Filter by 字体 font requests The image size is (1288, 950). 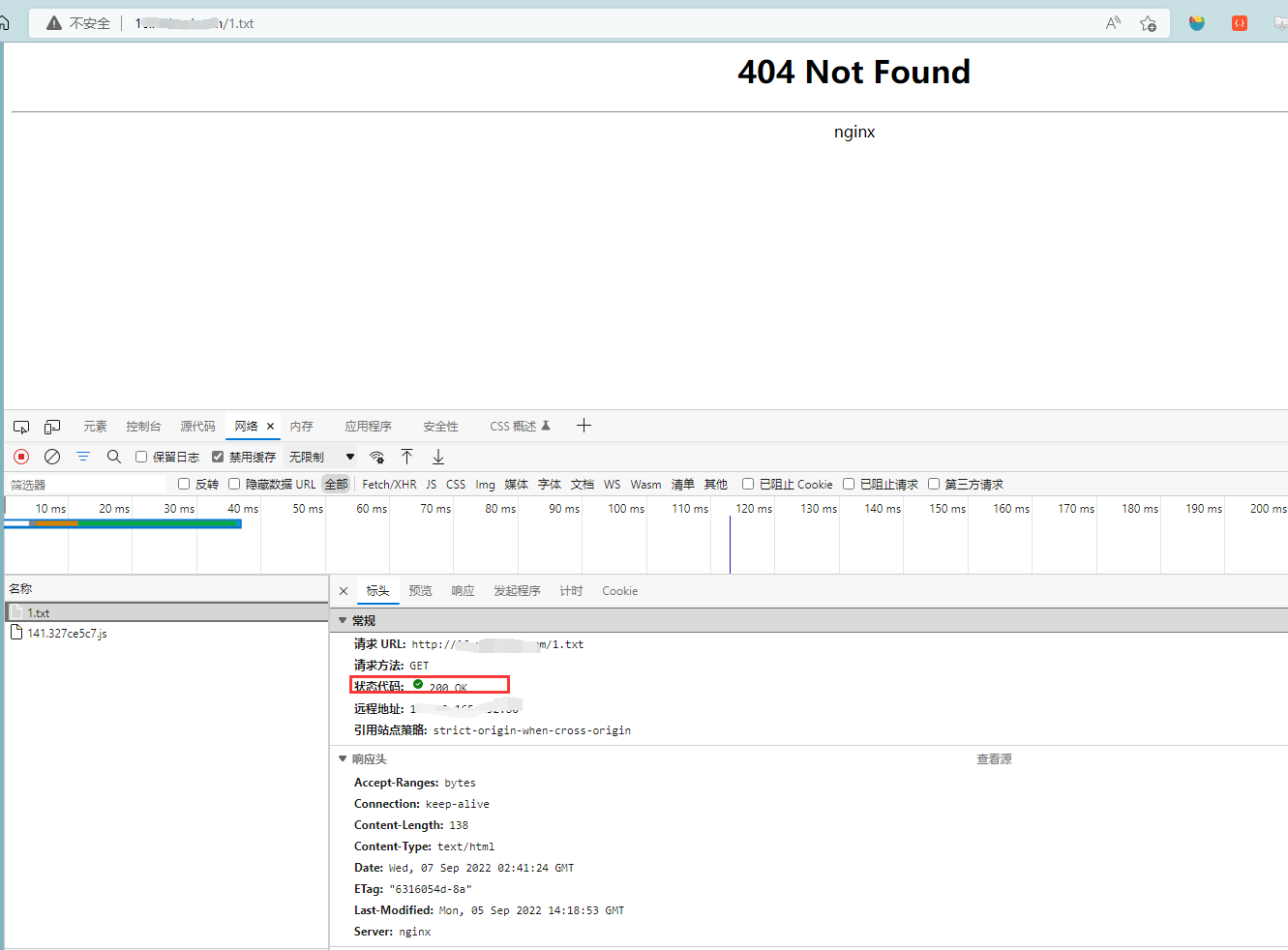tap(549, 485)
